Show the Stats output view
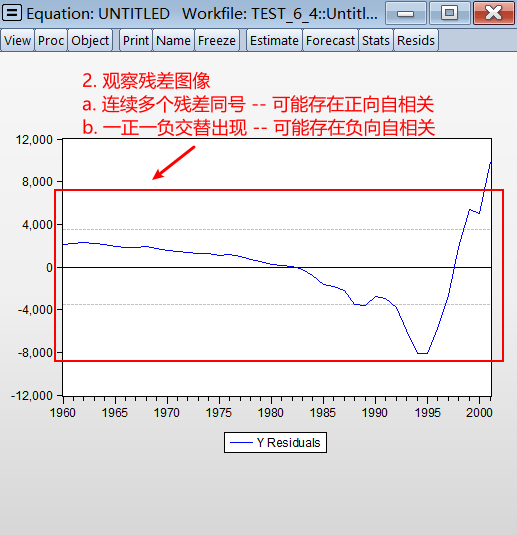Image resolution: width=517 pixels, height=535 pixels. (376, 41)
